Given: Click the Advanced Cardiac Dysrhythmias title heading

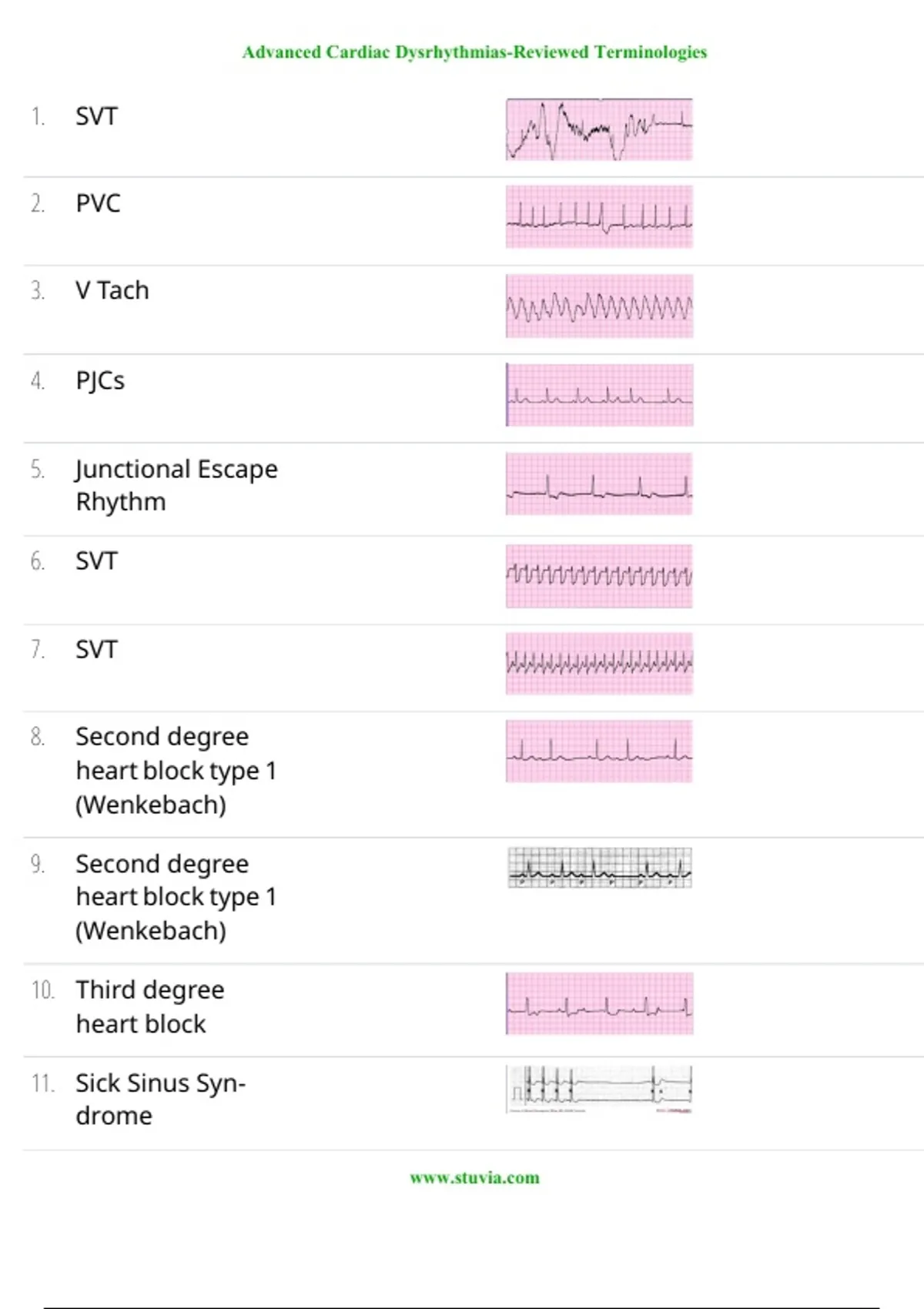Looking at the screenshot, I should pos(474,52).
